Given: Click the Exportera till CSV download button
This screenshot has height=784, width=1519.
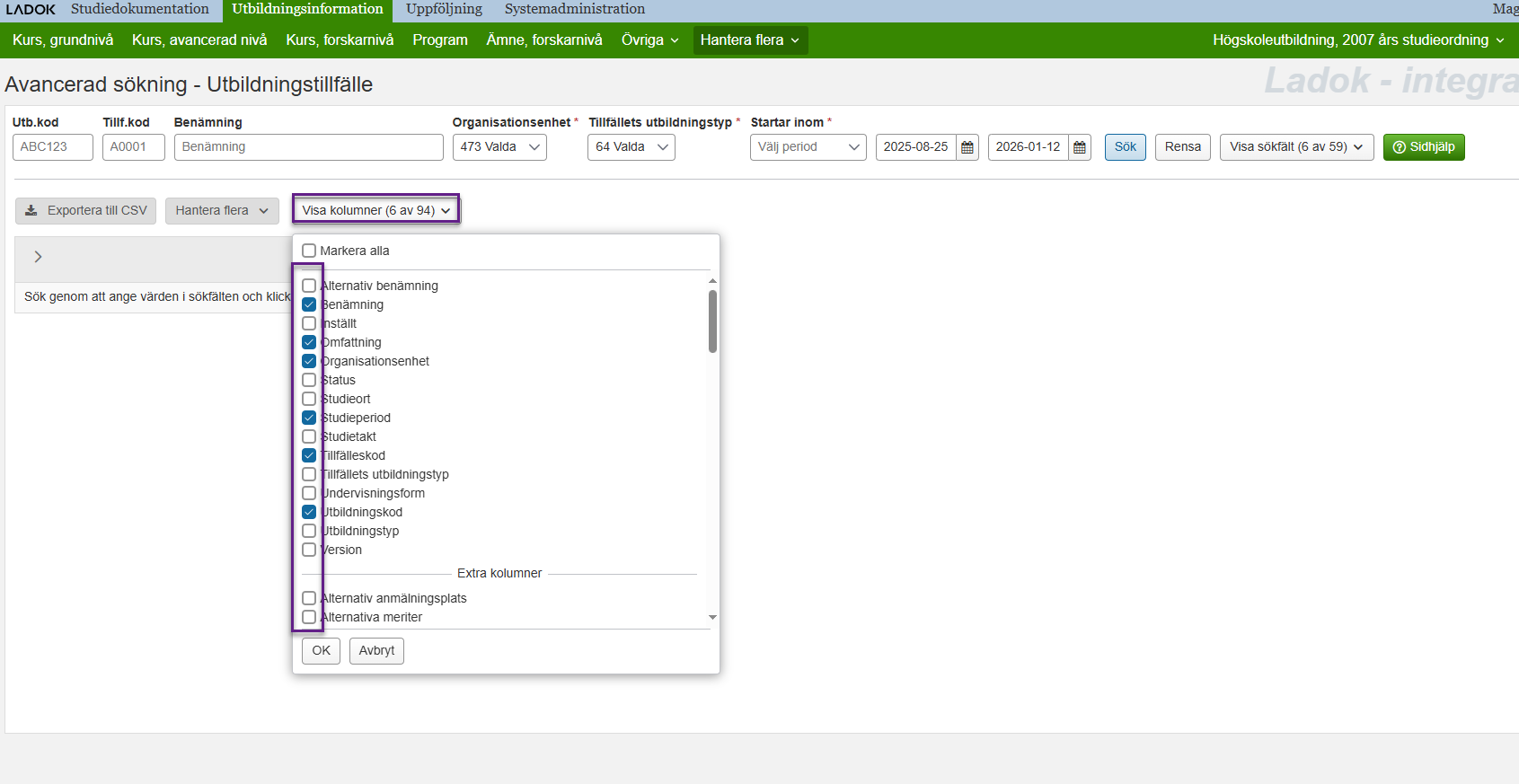Looking at the screenshot, I should coord(86,211).
